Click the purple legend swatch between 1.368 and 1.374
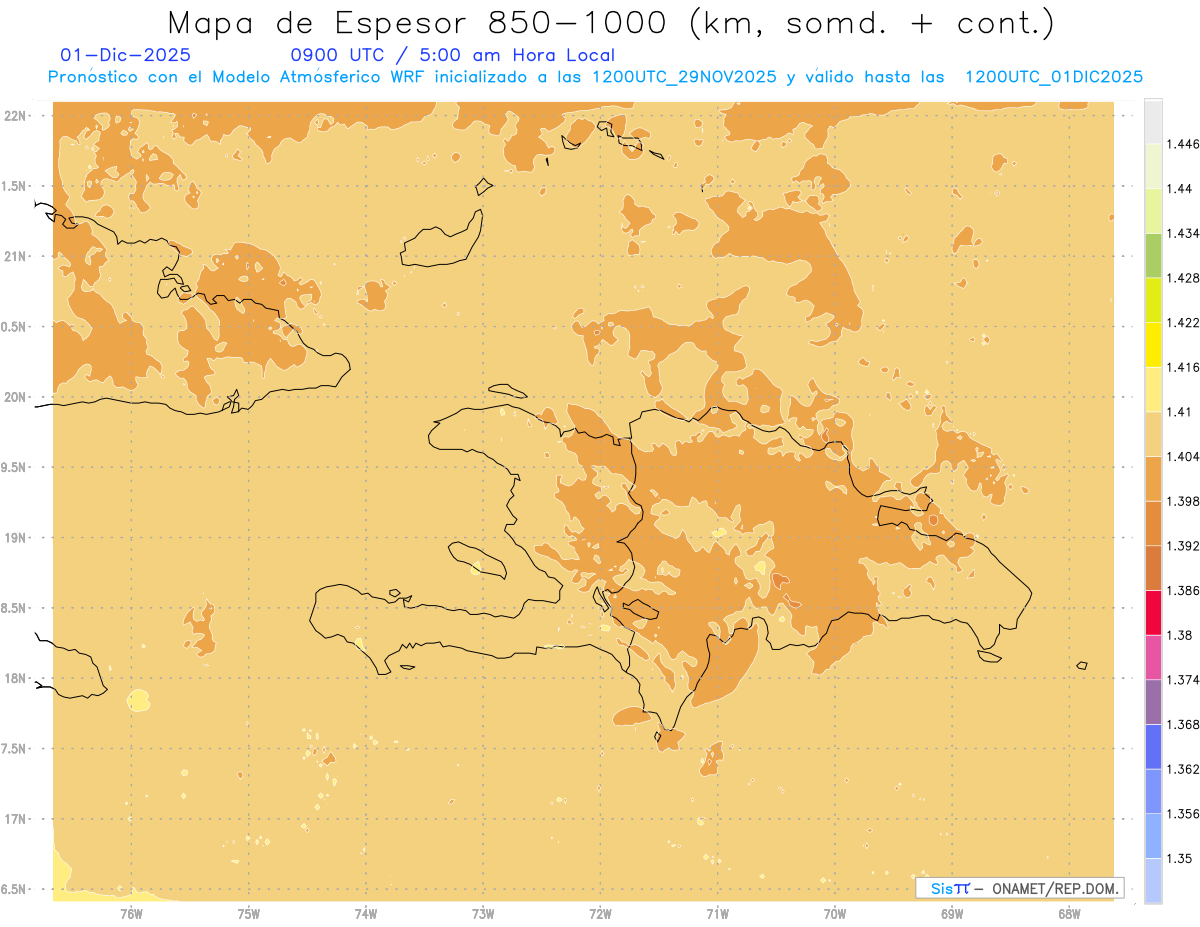1200x927 pixels. (1153, 702)
